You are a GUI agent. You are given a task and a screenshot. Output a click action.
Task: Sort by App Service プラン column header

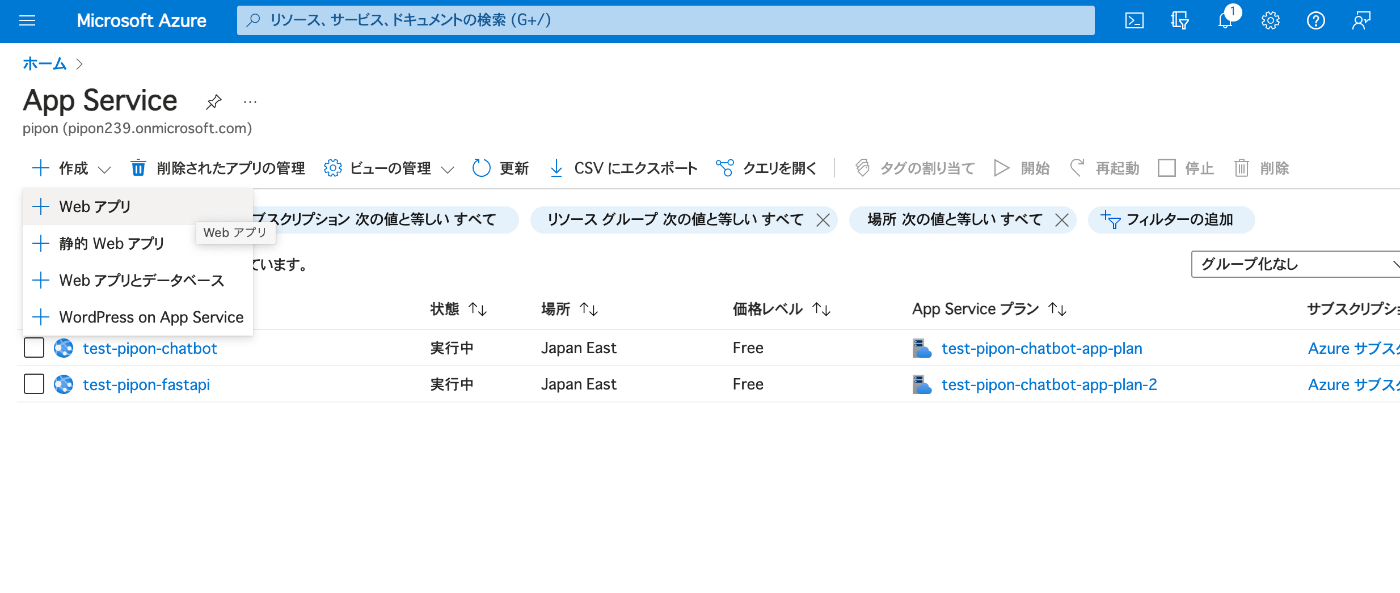[x=990, y=309]
